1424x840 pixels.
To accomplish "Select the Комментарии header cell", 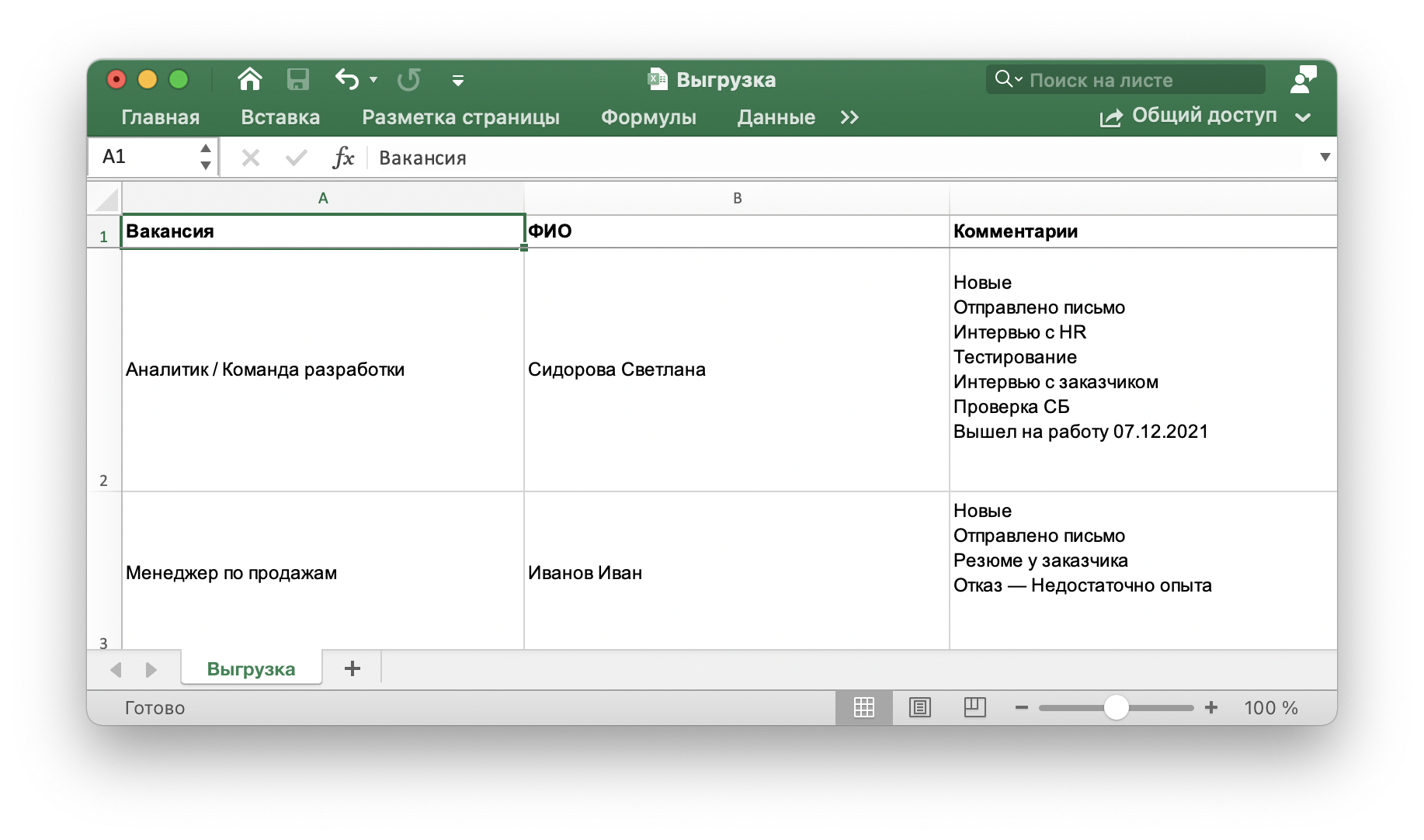I will click(x=1143, y=231).
